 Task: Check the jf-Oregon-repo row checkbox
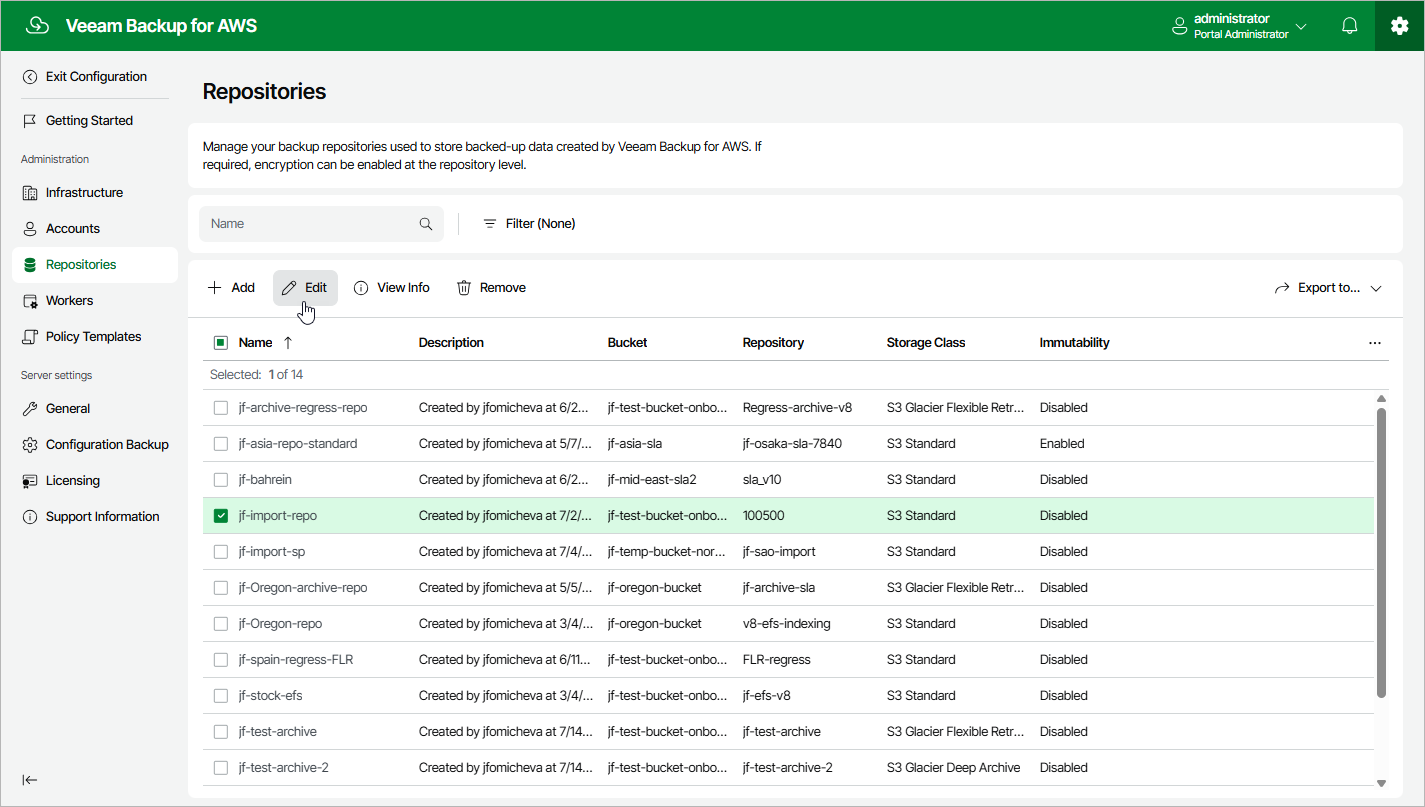click(x=221, y=624)
